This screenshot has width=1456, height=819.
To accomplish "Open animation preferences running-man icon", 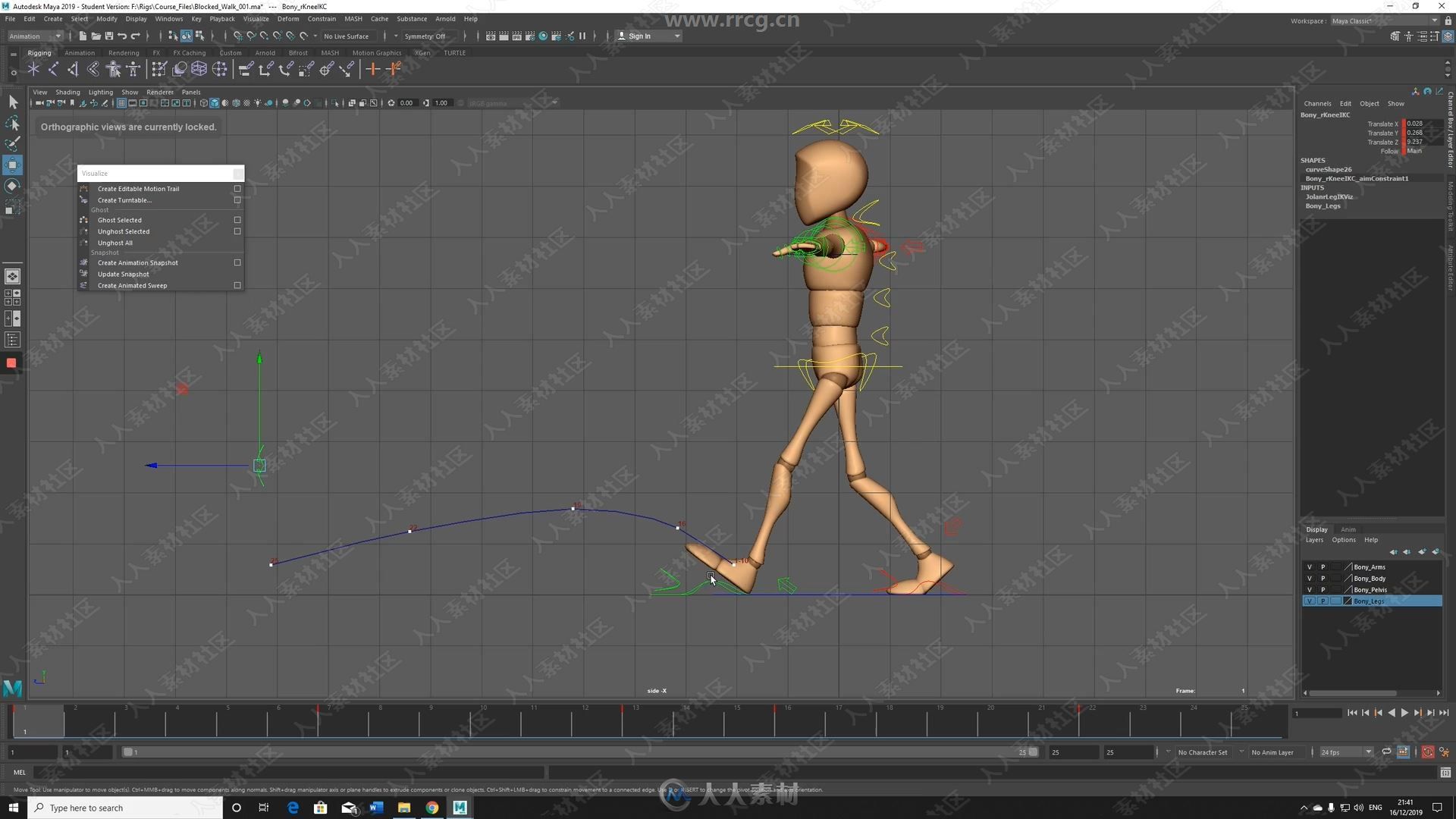I will point(1445,752).
